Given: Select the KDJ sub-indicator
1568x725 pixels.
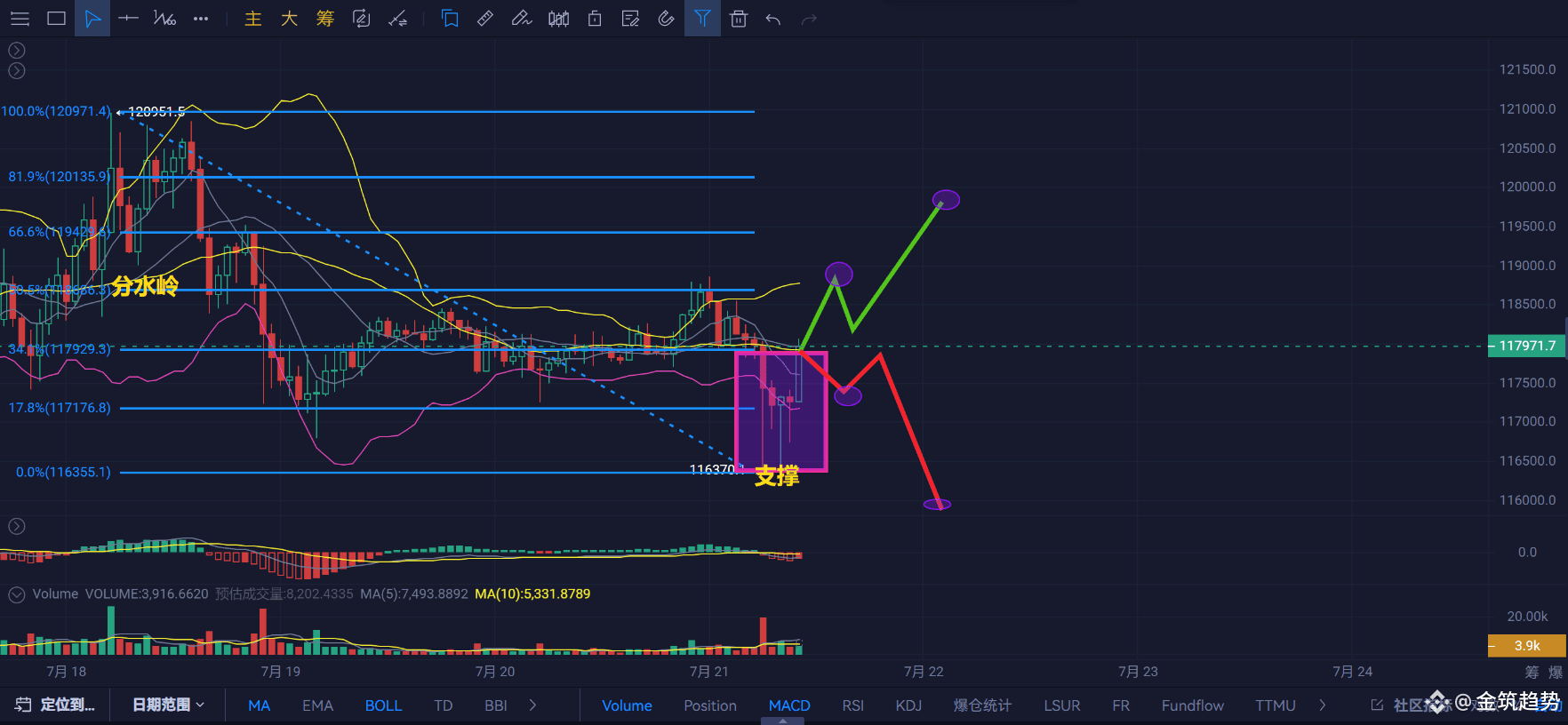Looking at the screenshot, I should pos(908,705).
